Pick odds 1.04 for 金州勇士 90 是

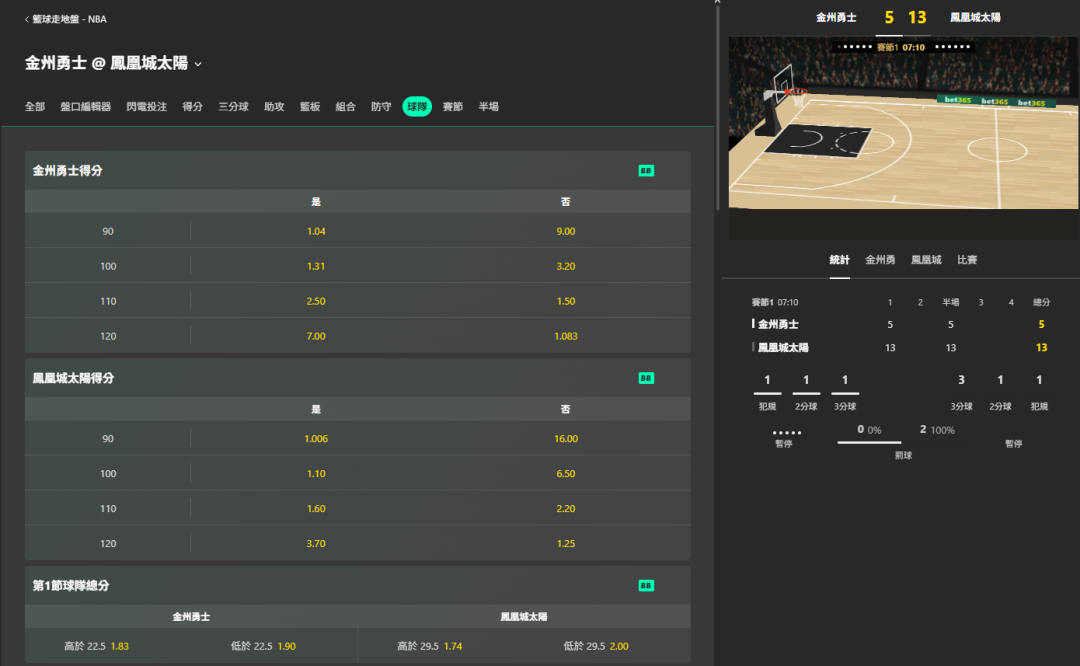(x=316, y=231)
